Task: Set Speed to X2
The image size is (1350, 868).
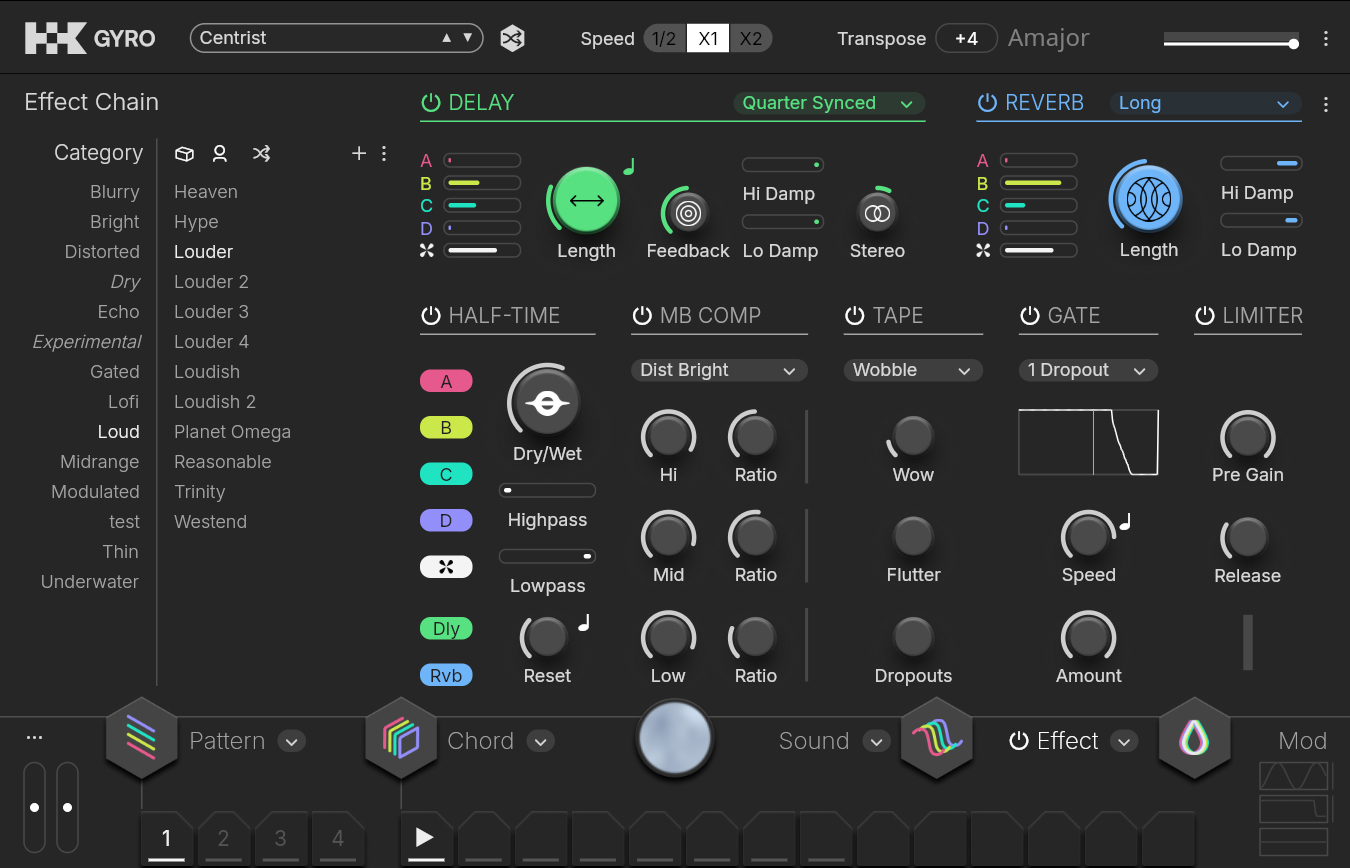Action: 750,39
